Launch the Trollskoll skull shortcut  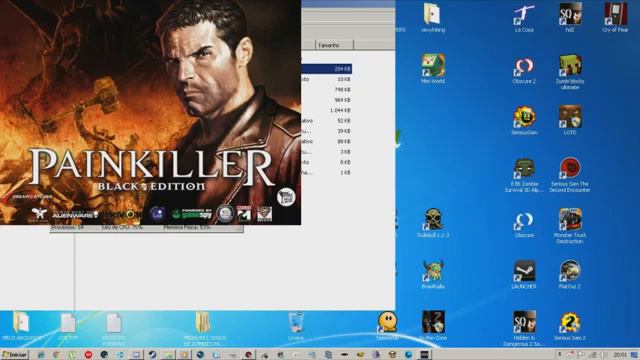(x=433, y=223)
